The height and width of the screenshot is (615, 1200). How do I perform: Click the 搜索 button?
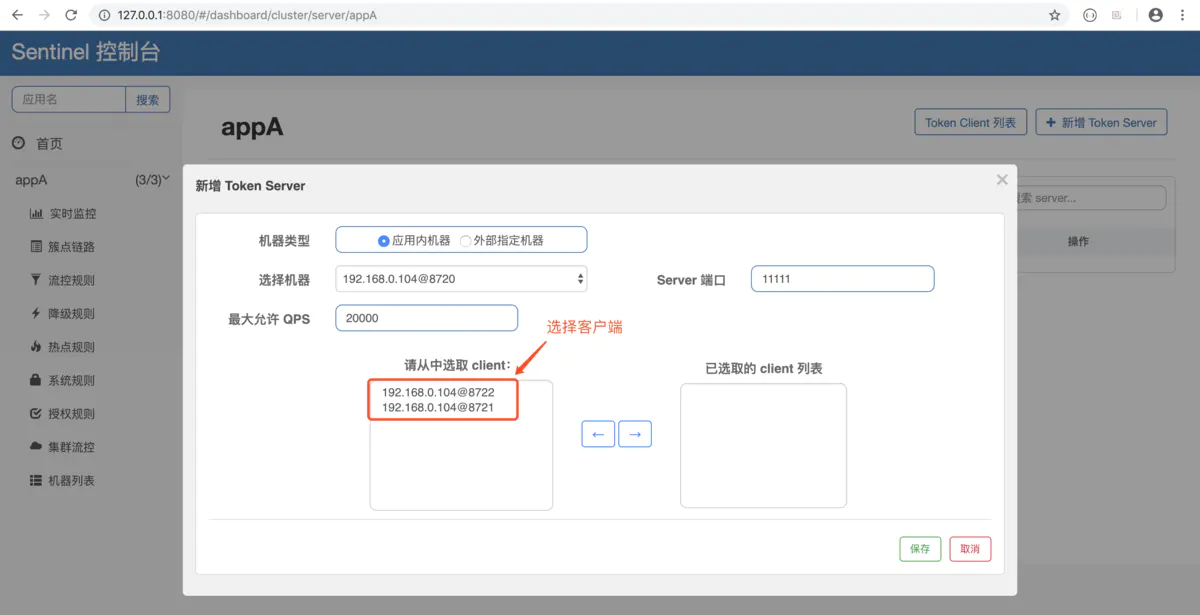148,99
